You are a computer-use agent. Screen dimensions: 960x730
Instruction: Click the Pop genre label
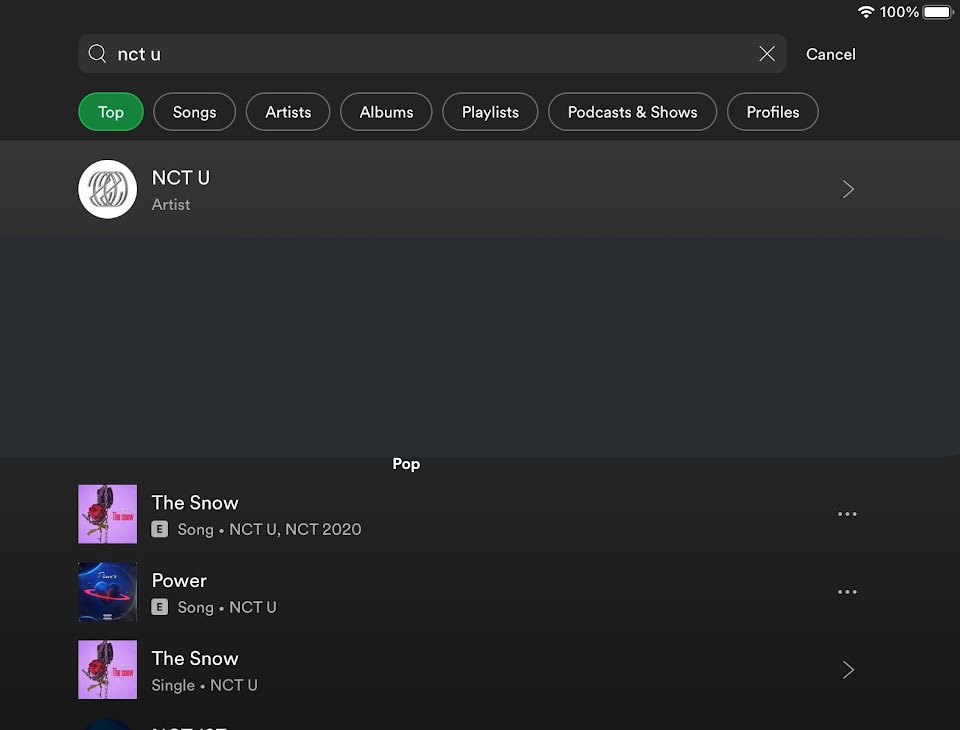coord(406,464)
